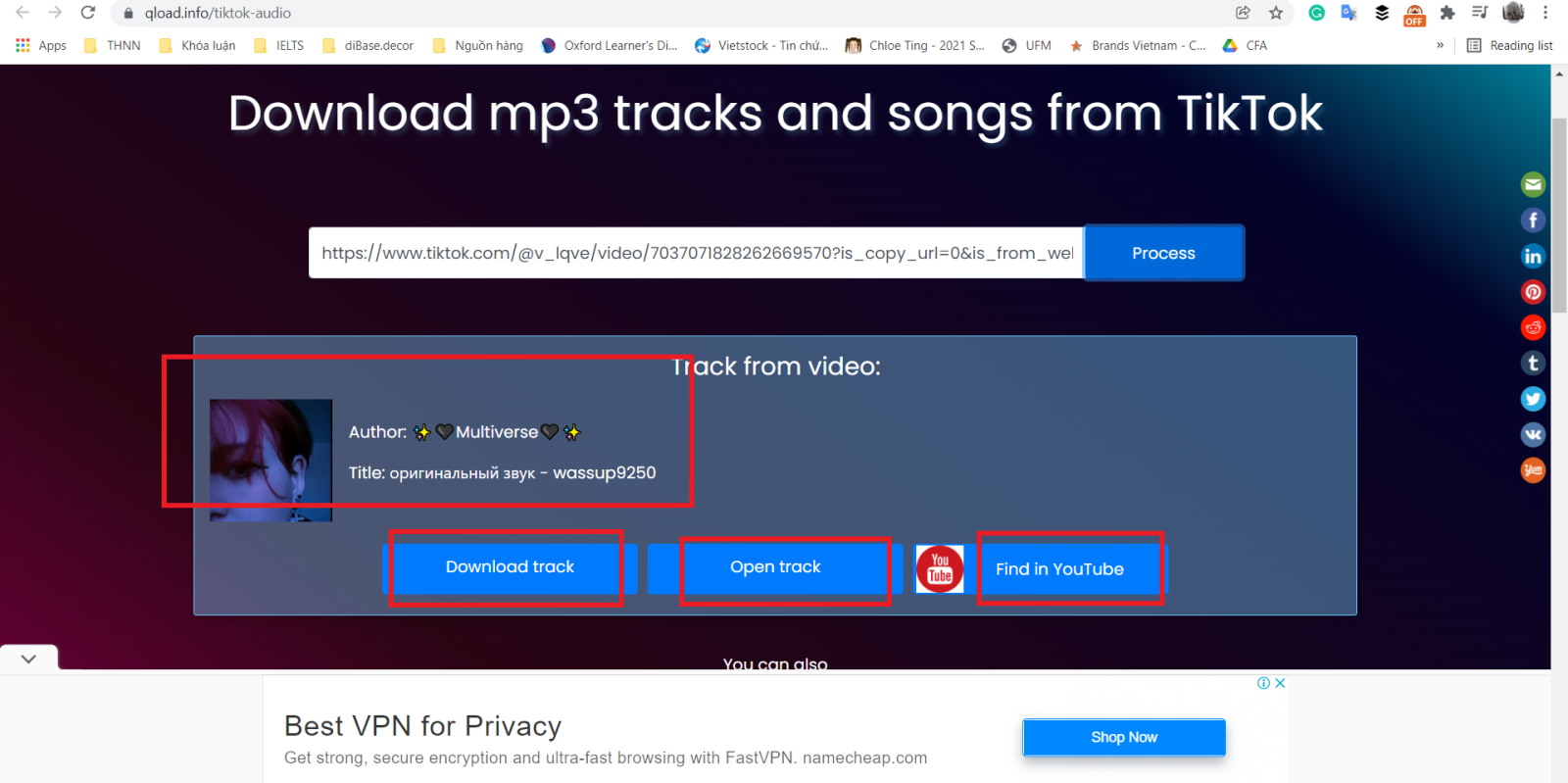Share via orange Yummly icon in sidebar

click(x=1533, y=470)
